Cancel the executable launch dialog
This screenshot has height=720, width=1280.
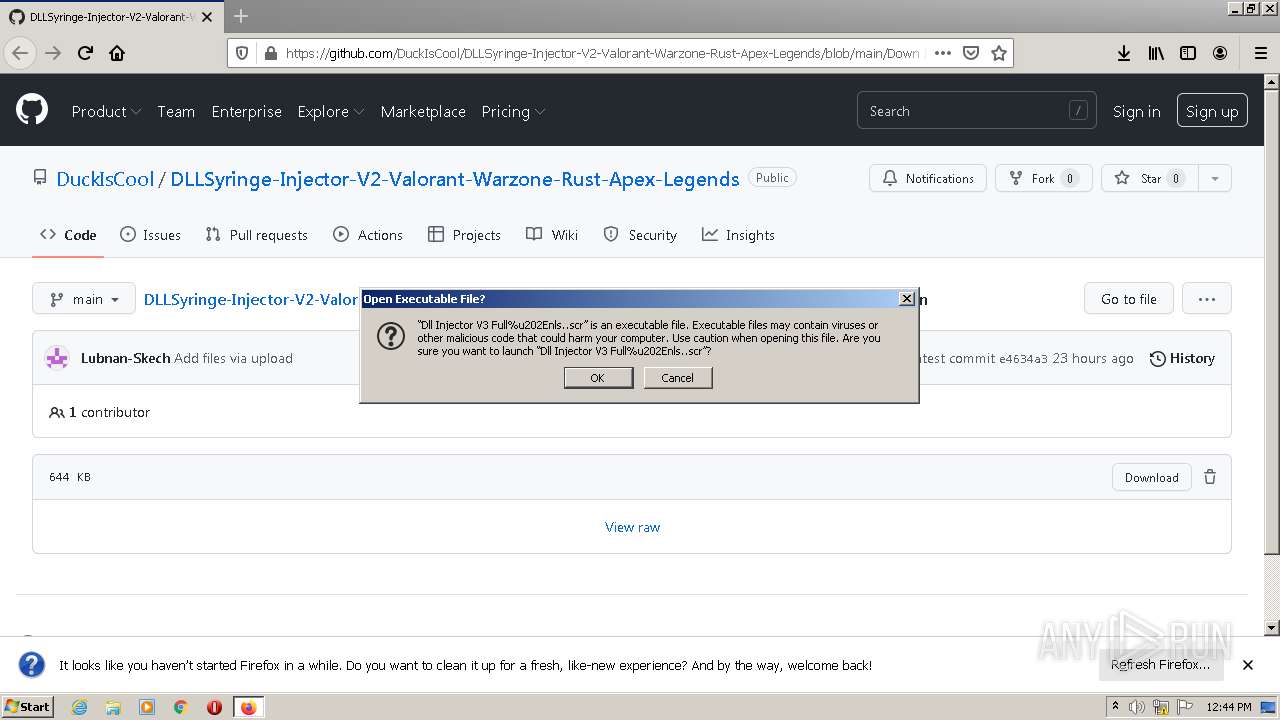(x=677, y=378)
